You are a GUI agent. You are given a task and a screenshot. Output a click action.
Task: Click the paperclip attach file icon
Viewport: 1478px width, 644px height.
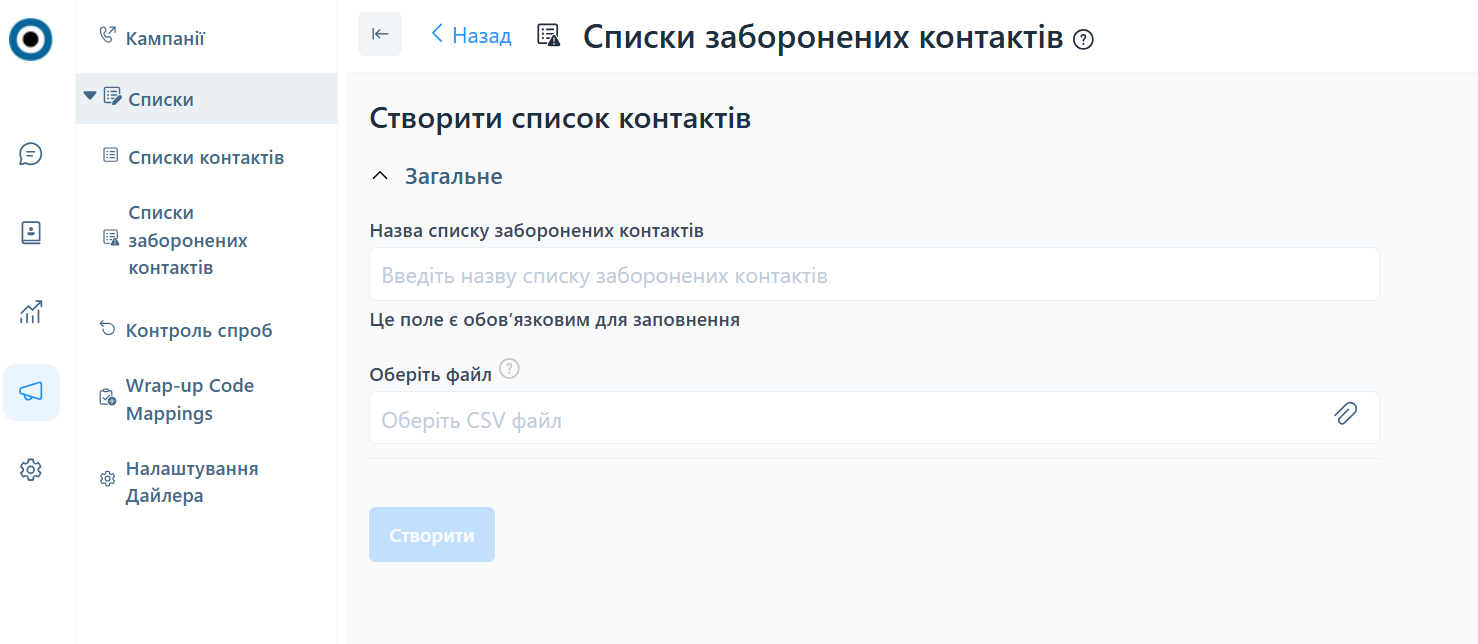click(x=1346, y=413)
